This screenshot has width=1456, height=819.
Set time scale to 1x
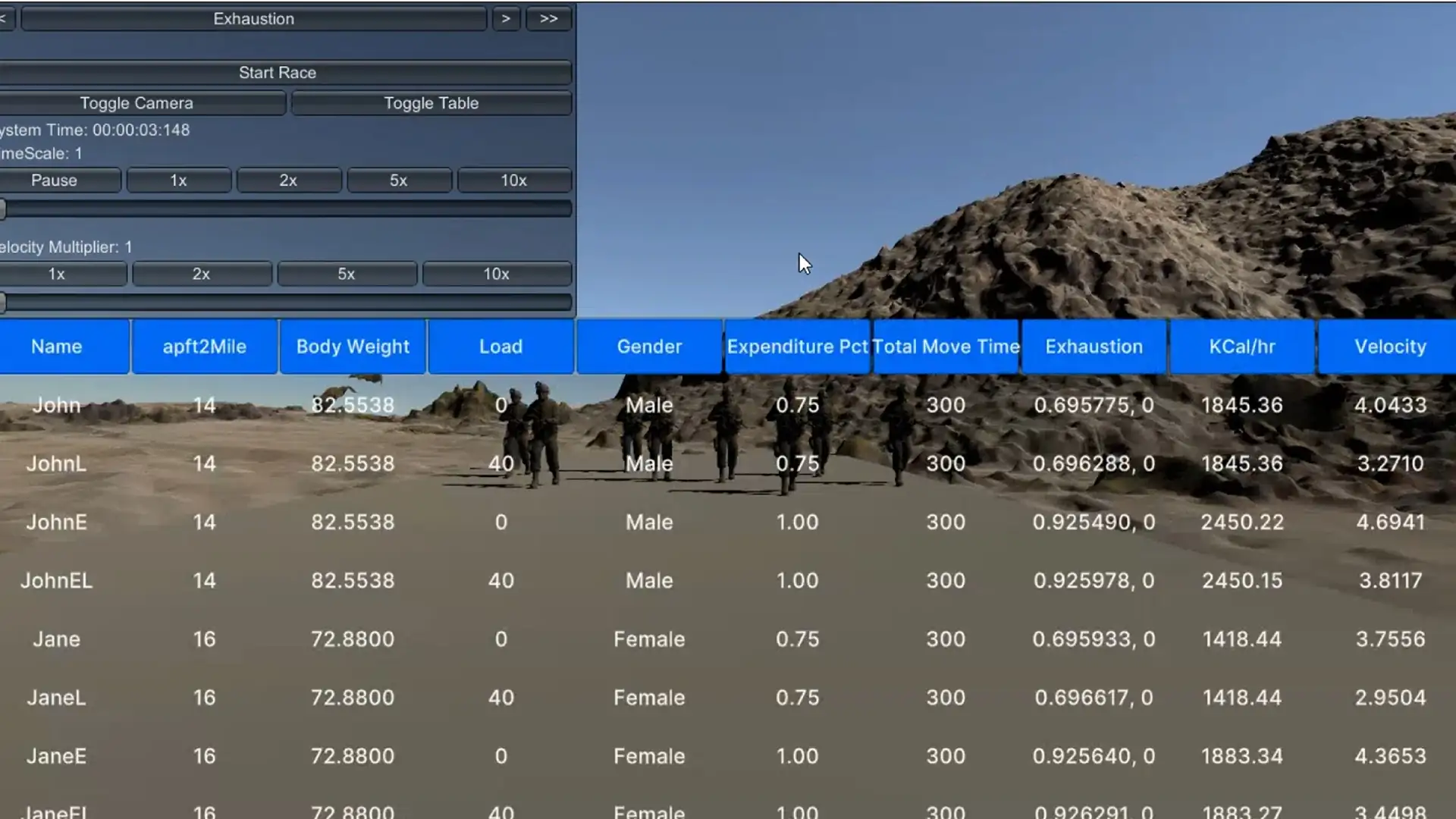pyautogui.click(x=178, y=180)
